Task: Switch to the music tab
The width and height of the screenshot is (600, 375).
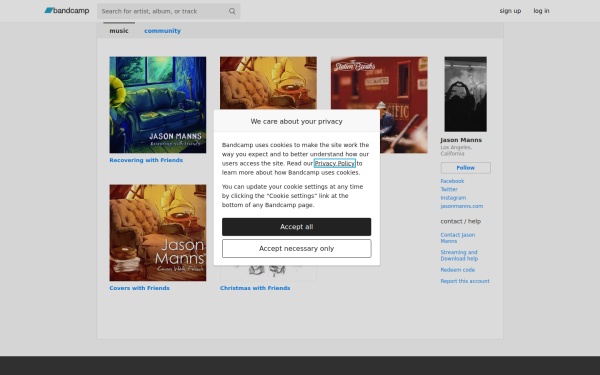Action: tap(119, 31)
